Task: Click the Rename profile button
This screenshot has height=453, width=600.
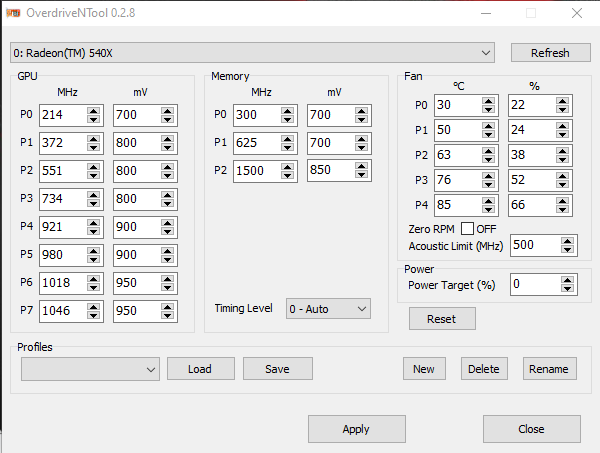Action: 549,369
